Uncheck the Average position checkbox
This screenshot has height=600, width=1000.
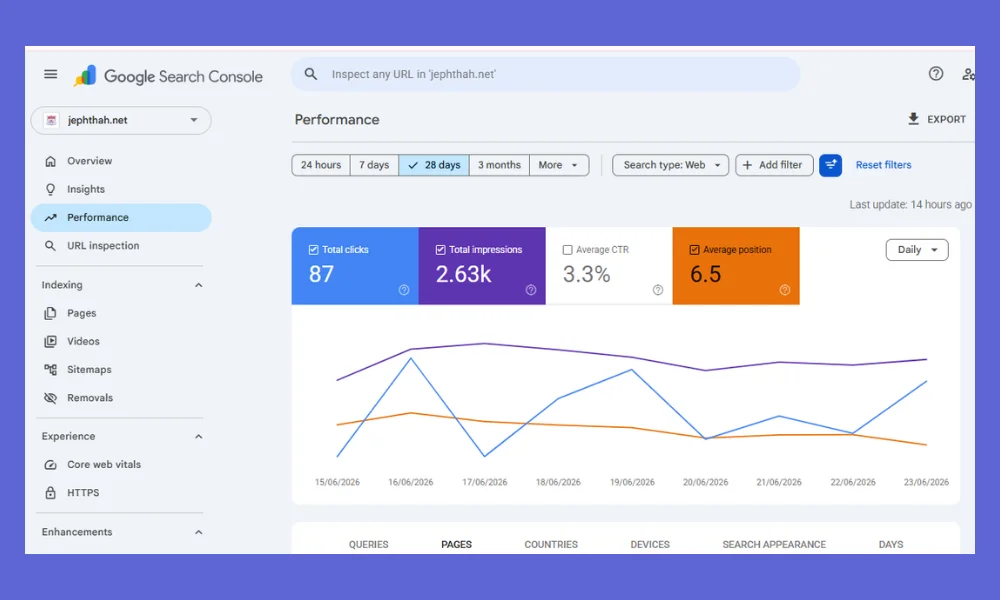[694, 250]
